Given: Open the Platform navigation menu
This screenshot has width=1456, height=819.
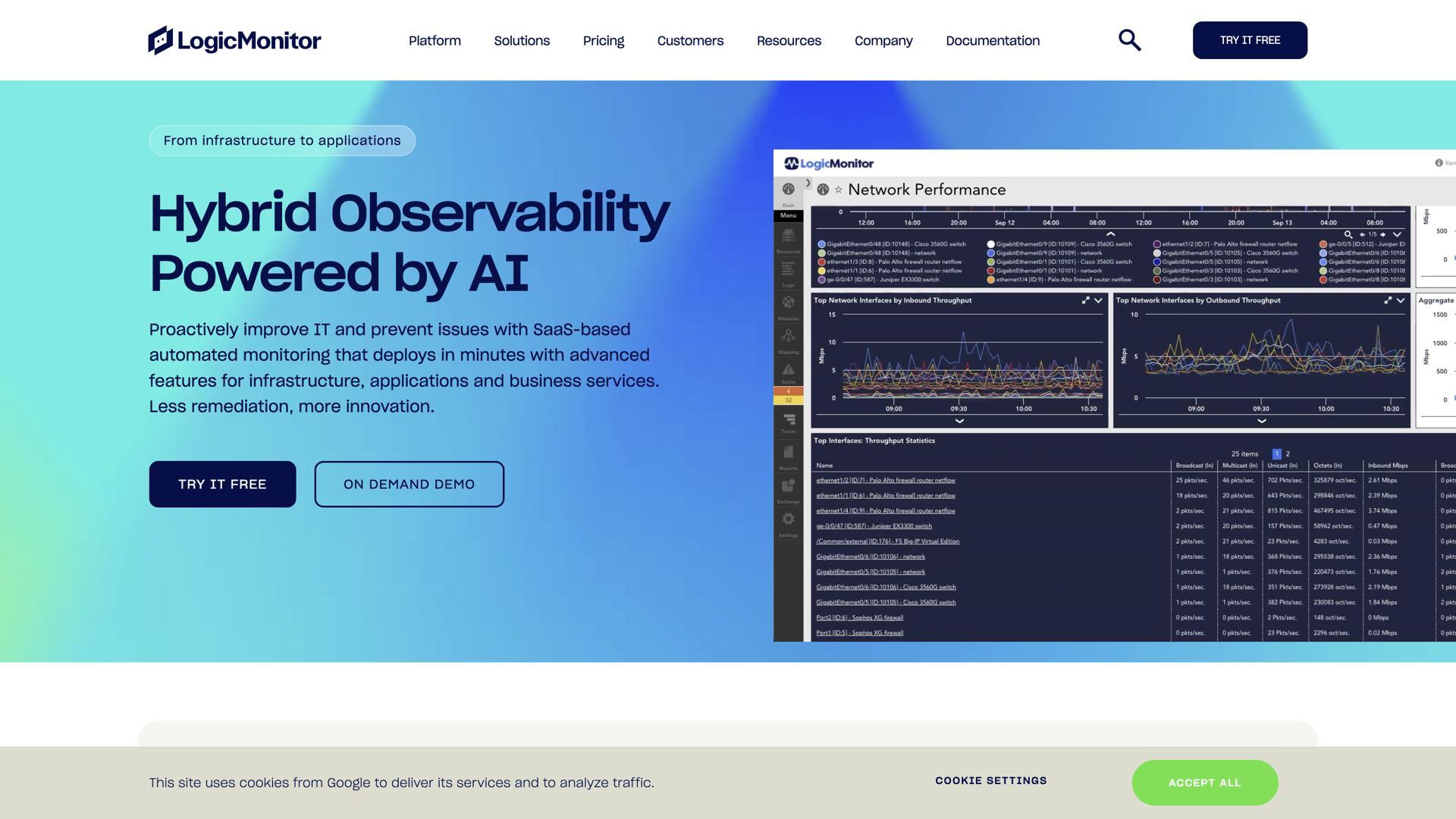Looking at the screenshot, I should coord(435,41).
